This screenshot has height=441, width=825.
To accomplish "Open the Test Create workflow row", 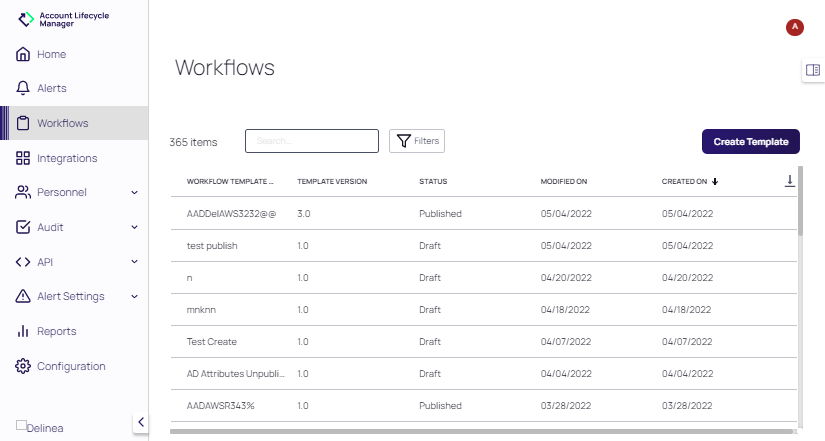I will pyautogui.click(x=484, y=342).
